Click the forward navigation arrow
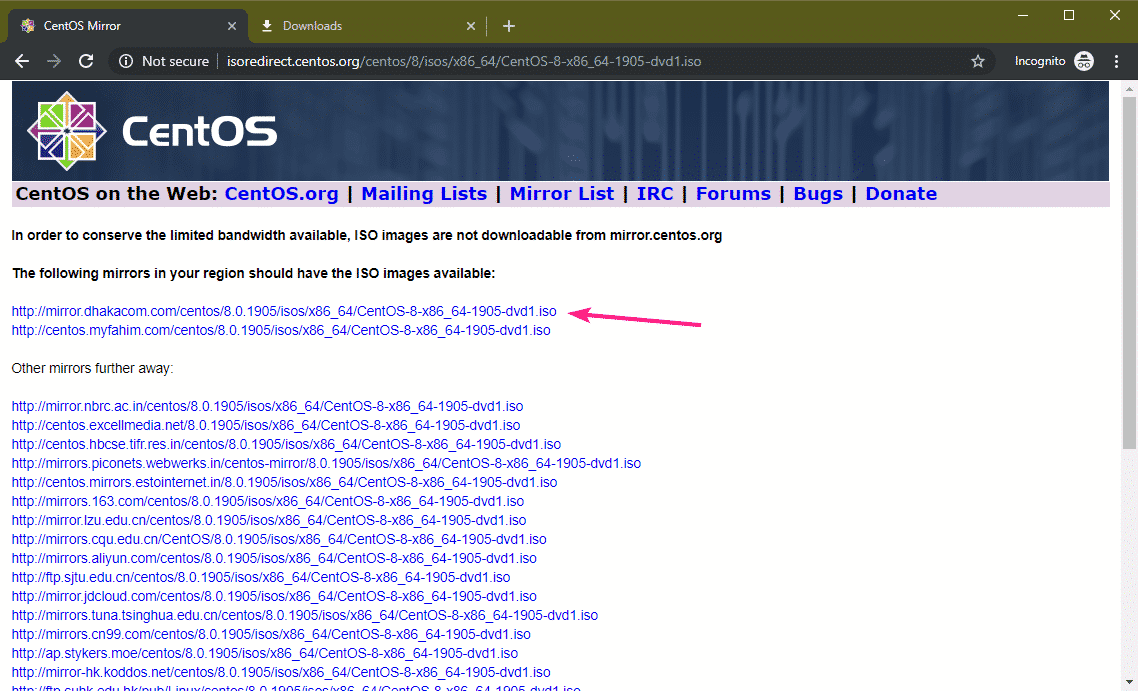This screenshot has height=691, width=1138. 54,62
